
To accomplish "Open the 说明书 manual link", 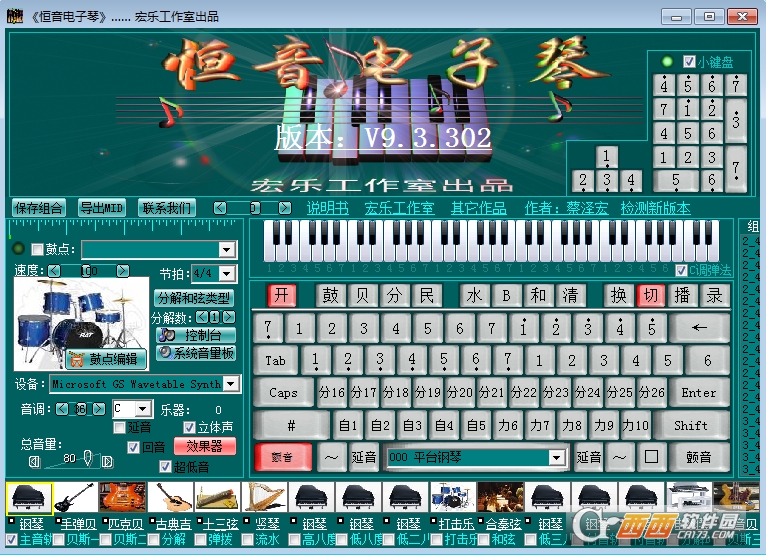I will point(328,208).
